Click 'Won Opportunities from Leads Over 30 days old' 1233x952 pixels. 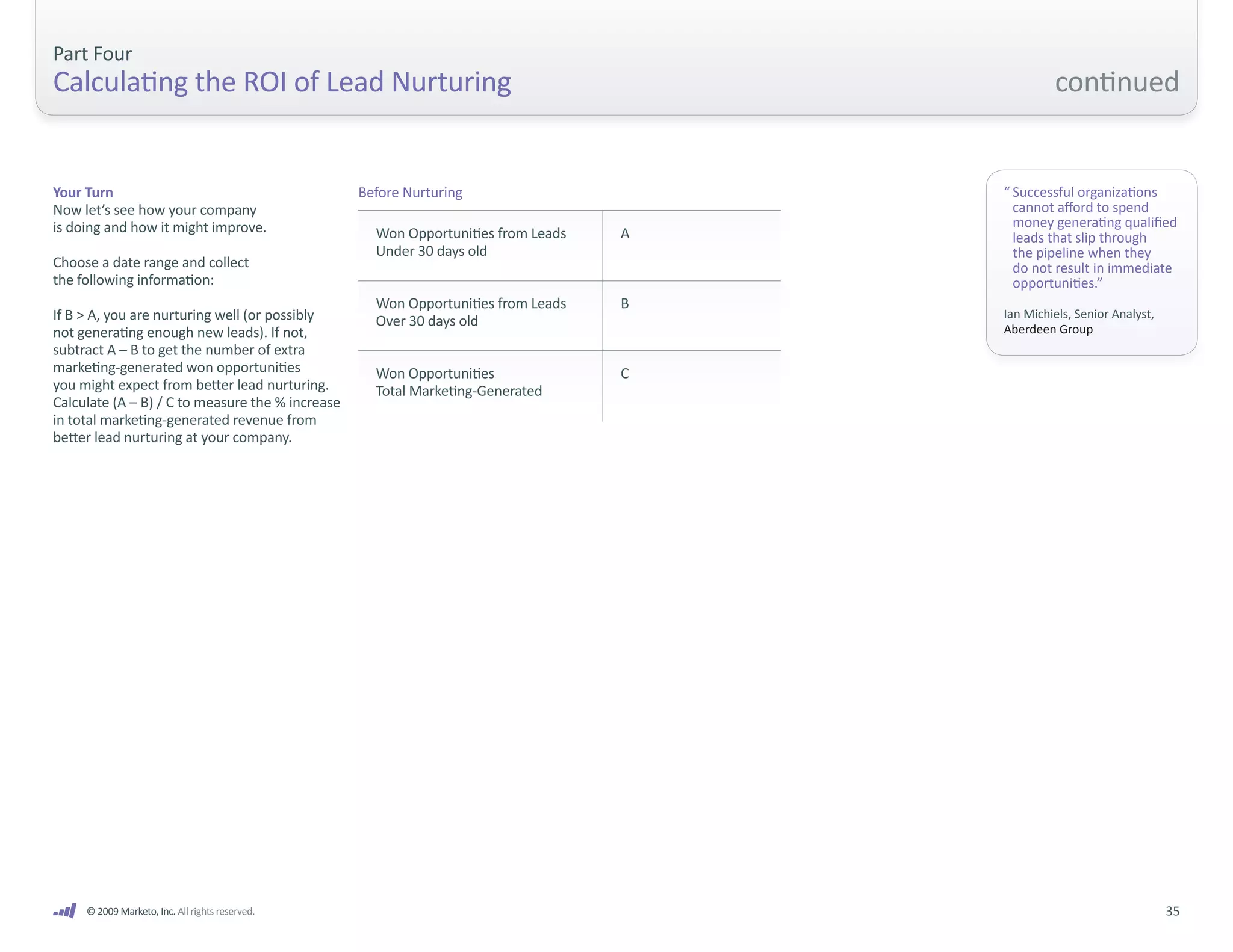471,312
